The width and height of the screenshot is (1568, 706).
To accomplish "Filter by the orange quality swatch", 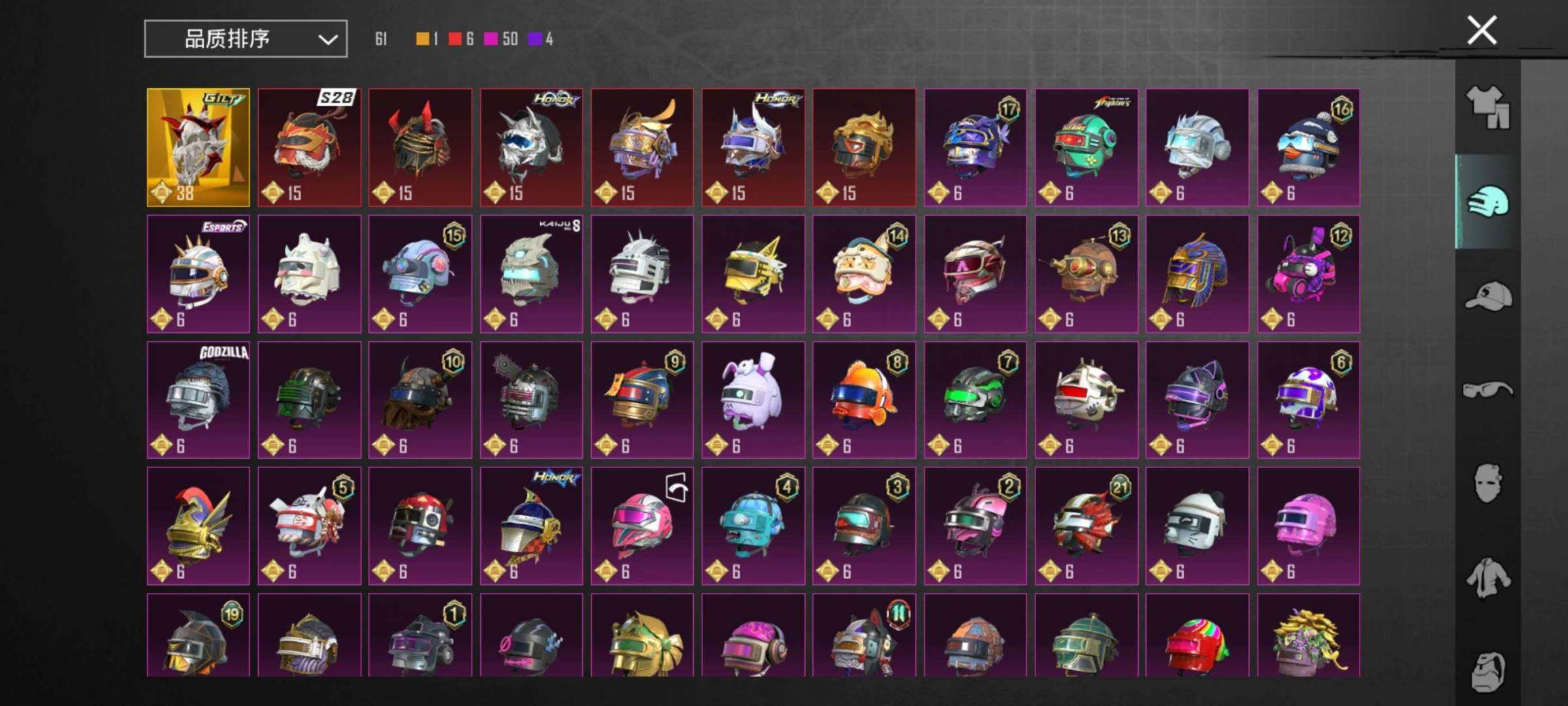I will (x=423, y=39).
